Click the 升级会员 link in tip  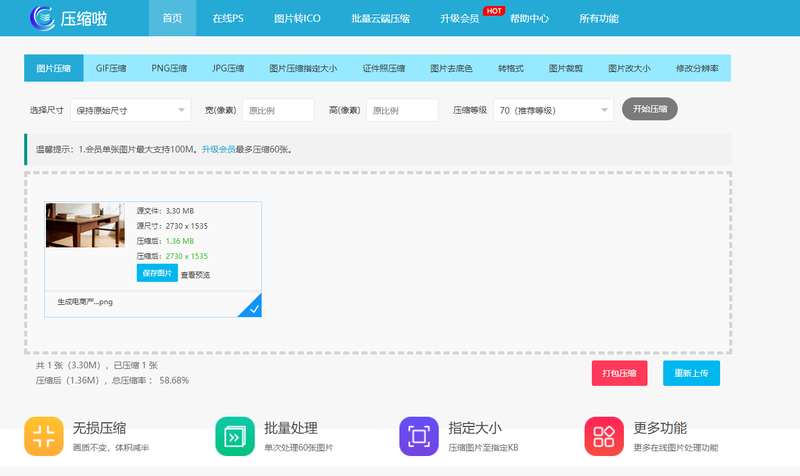pos(218,149)
